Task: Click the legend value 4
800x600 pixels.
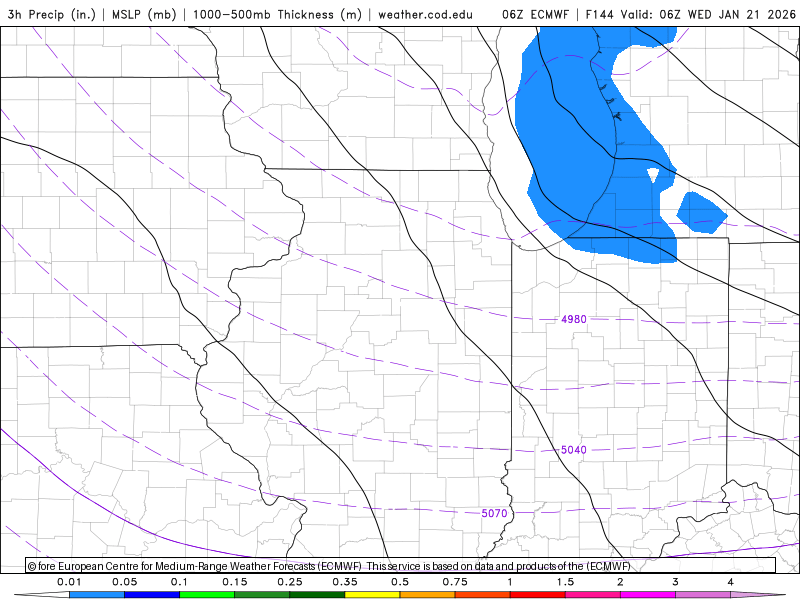Action: [x=731, y=582]
